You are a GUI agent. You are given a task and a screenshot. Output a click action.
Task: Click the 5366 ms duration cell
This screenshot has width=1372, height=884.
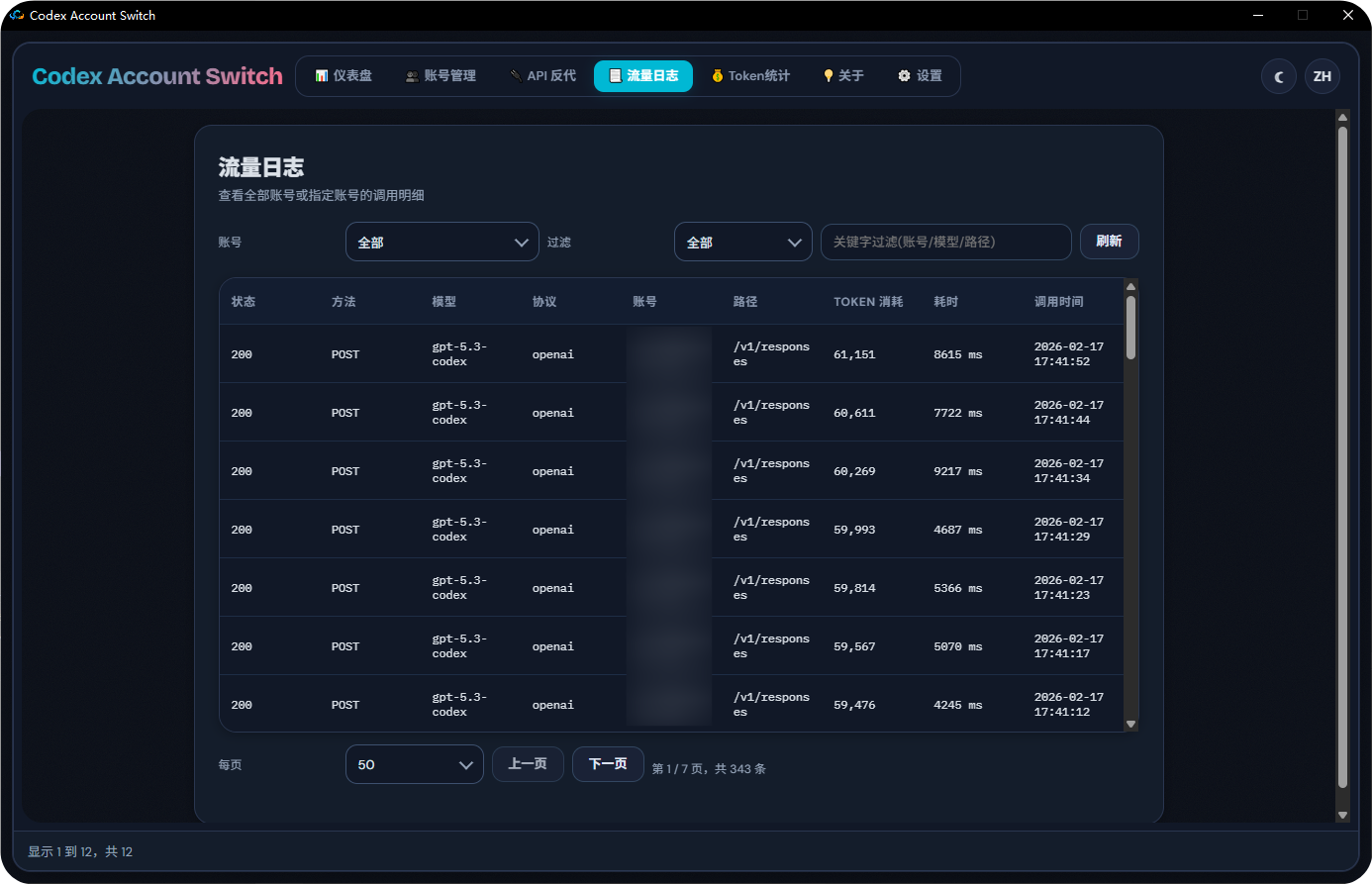pyautogui.click(x=958, y=588)
